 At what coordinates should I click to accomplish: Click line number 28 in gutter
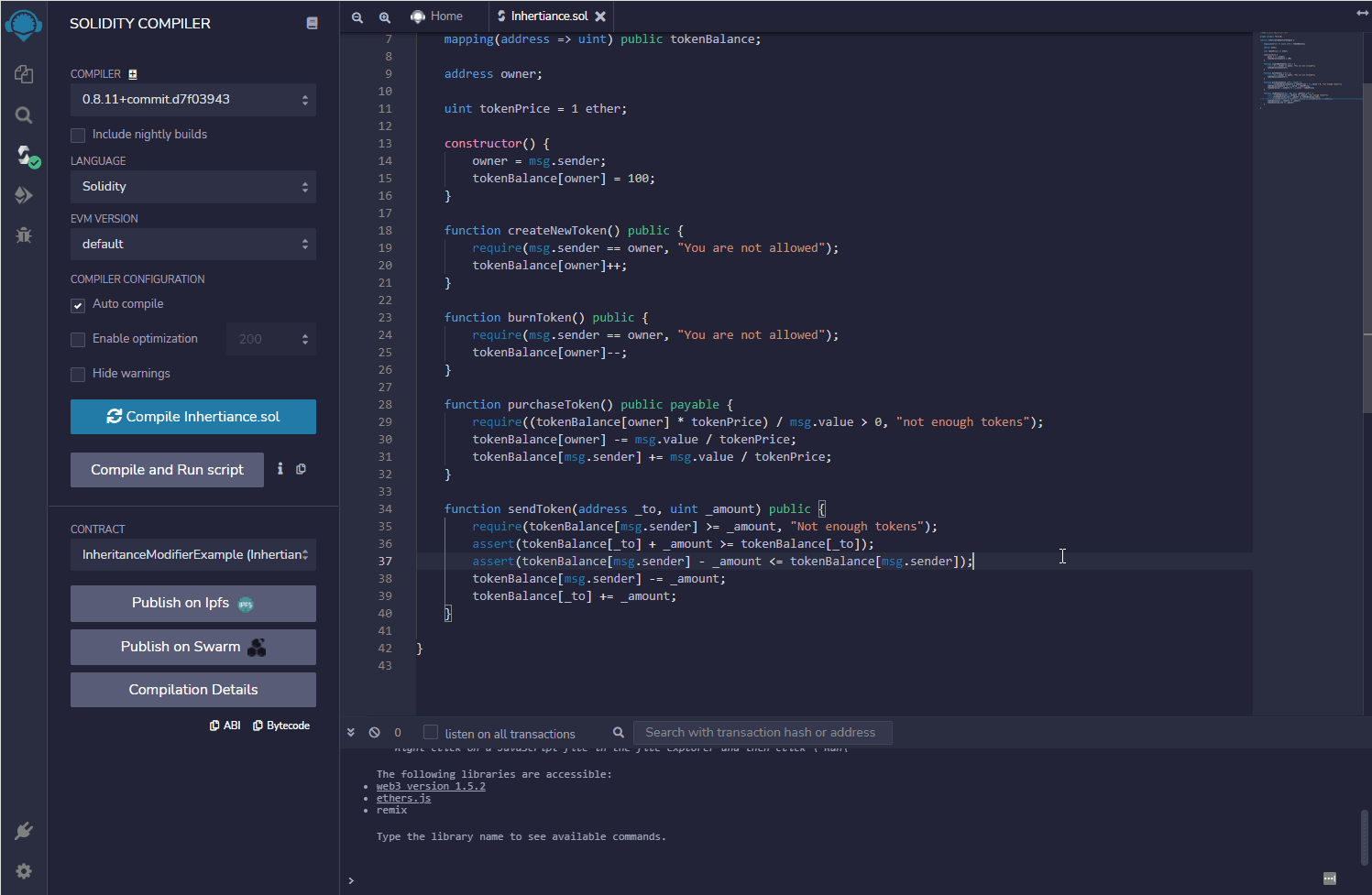click(385, 405)
